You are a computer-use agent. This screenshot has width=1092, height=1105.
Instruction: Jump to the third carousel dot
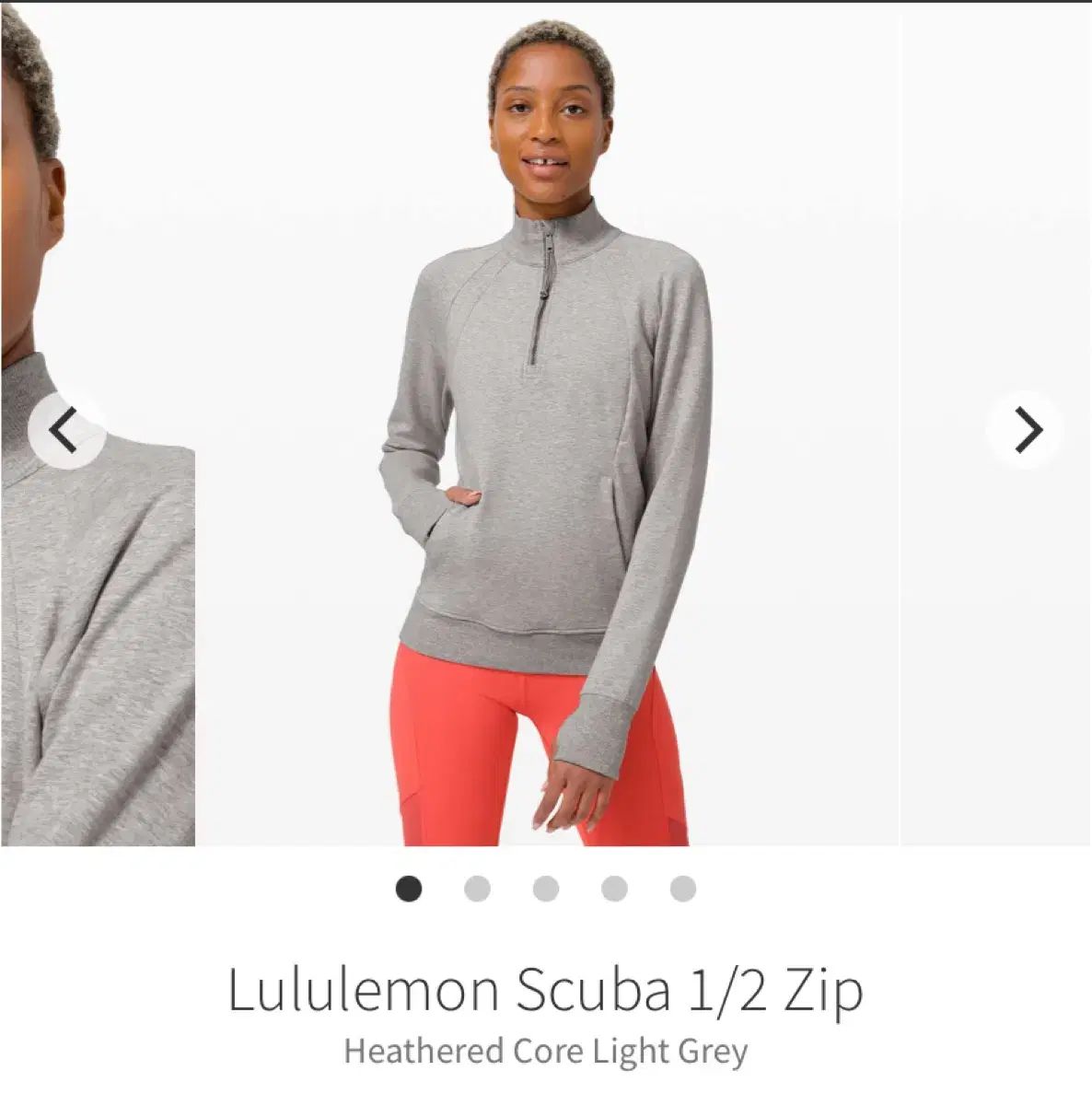pyautogui.click(x=546, y=889)
